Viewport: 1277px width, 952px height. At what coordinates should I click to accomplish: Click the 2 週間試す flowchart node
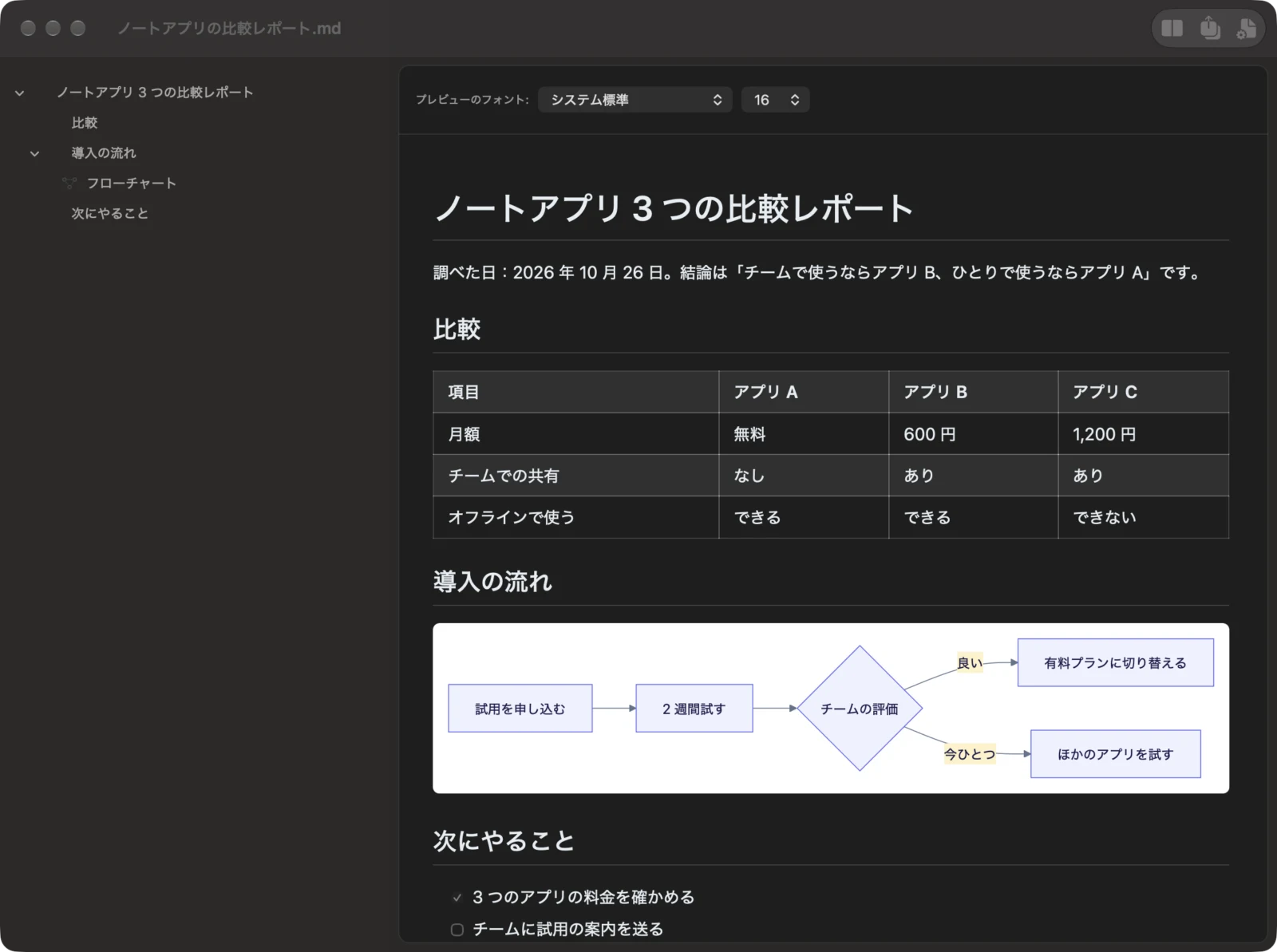tap(694, 709)
